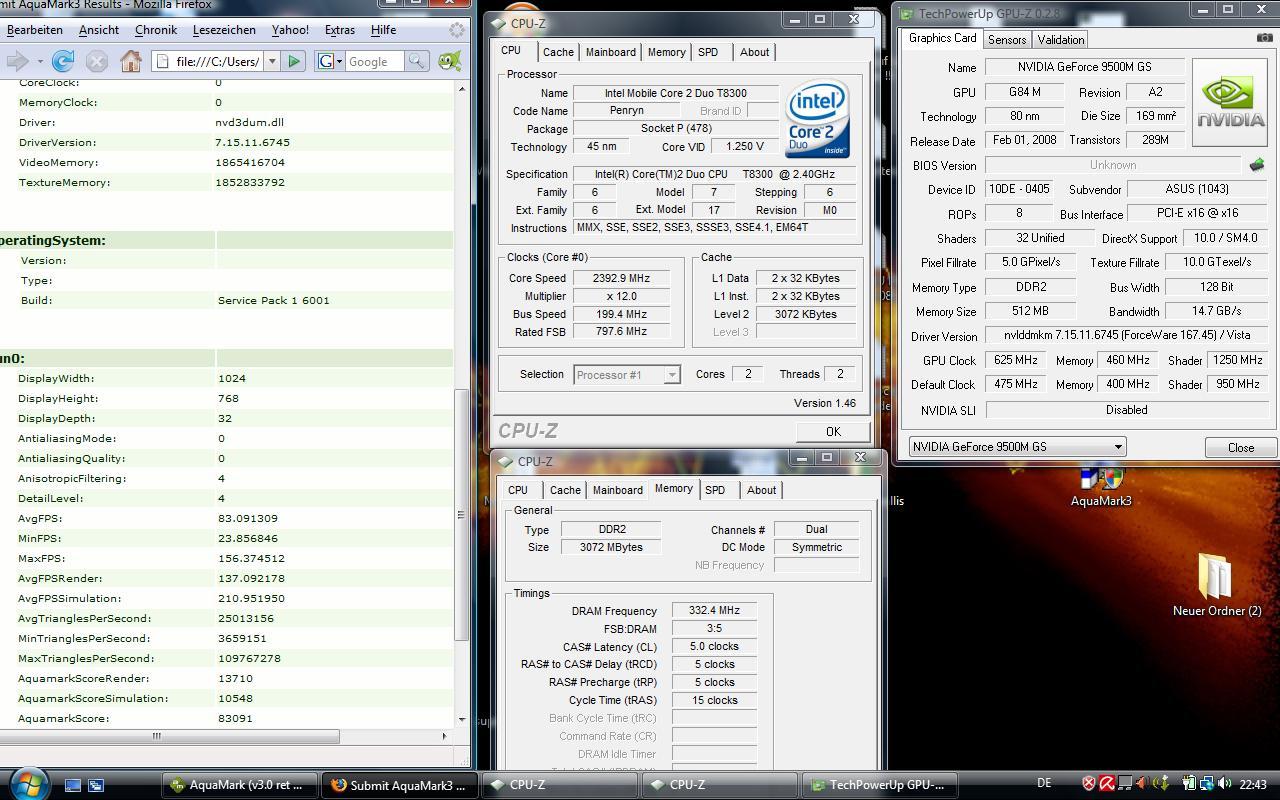Open the GPU selector NVIDIA GeForce 9500M GS
1280x800 pixels.
pyautogui.click(x=1017, y=447)
